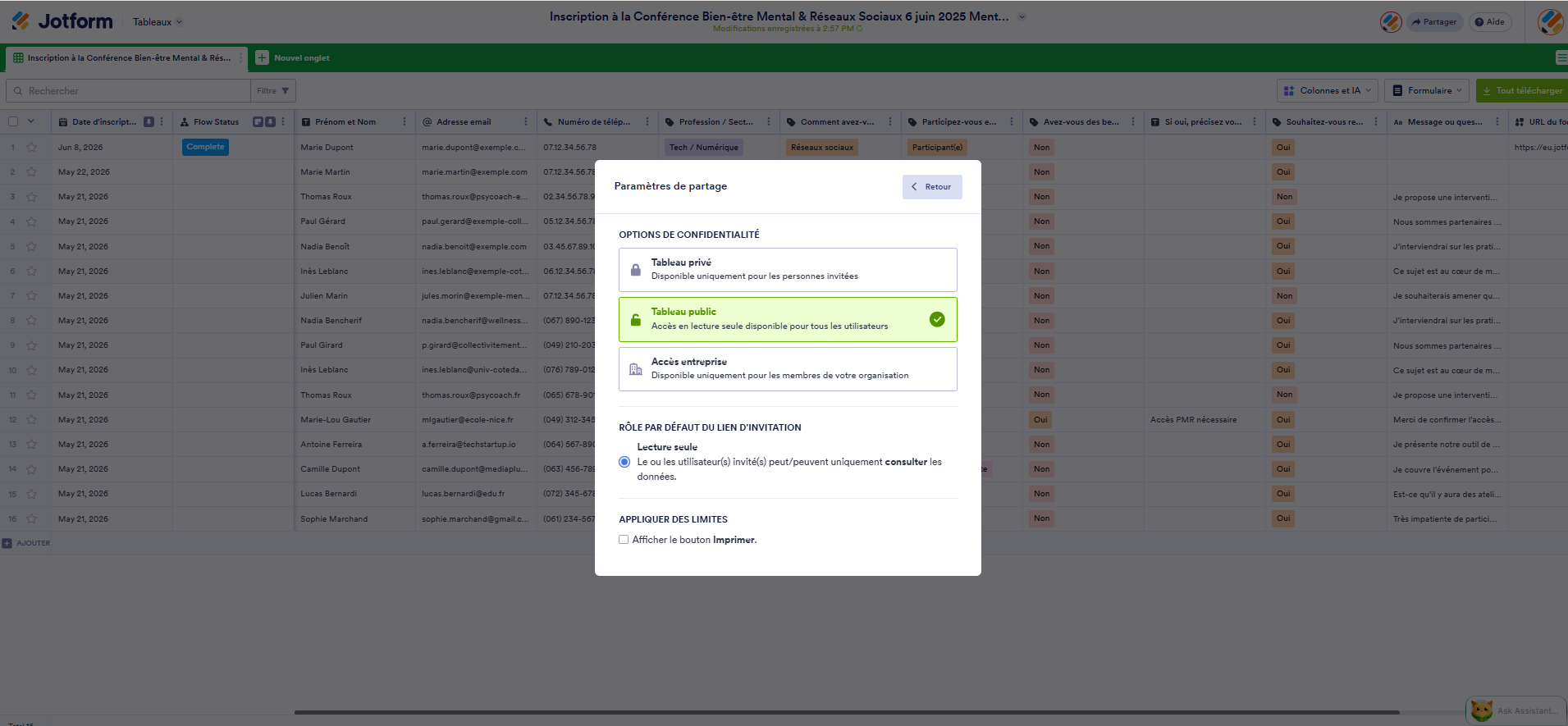Open Numéro de téléphone column menu
Screen dimensions: 1568x726
pos(647,122)
